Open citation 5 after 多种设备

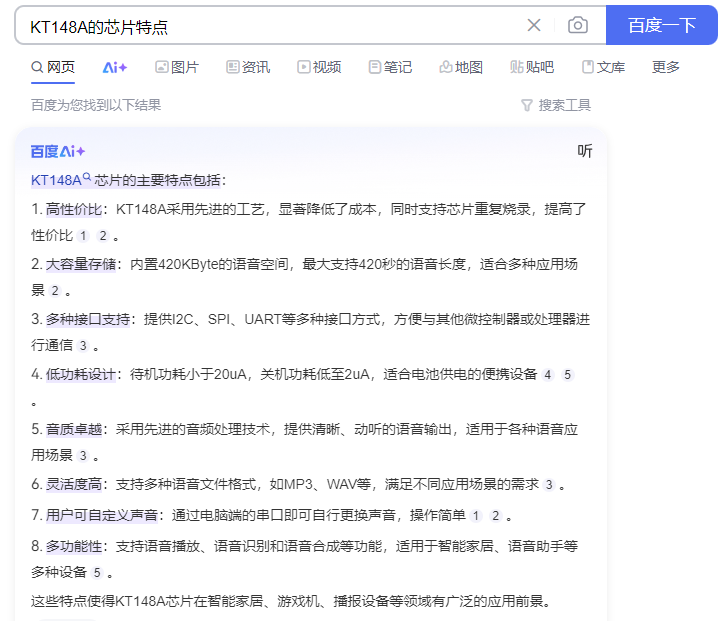pyautogui.click(x=97, y=572)
